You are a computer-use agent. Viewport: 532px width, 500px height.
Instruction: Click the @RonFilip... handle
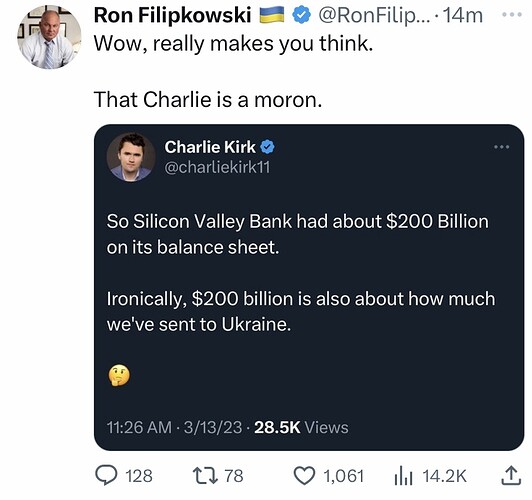pos(374,16)
